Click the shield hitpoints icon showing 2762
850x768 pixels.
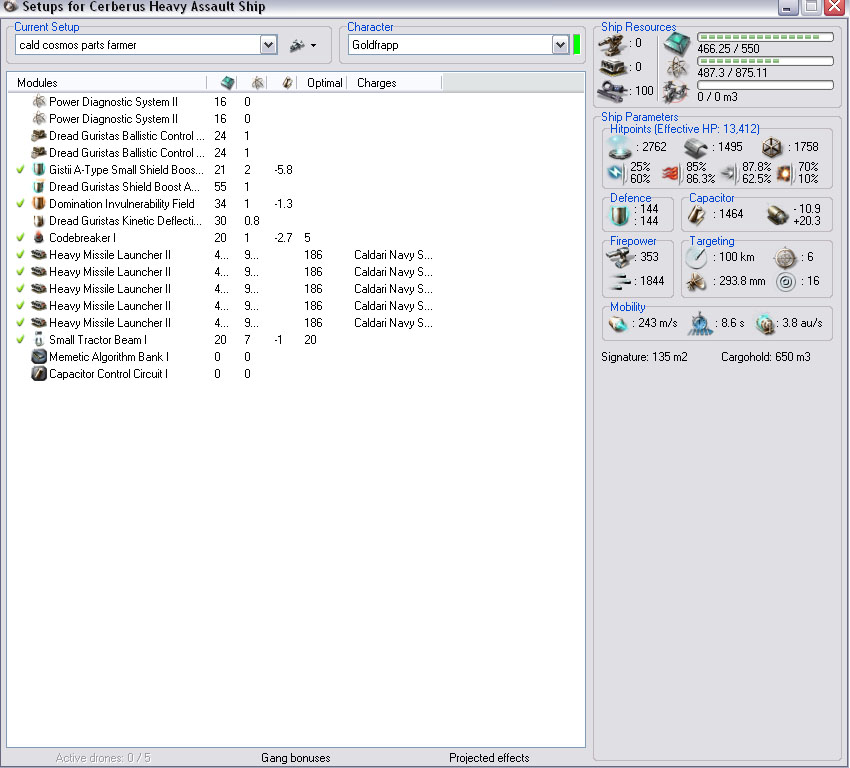pos(620,147)
